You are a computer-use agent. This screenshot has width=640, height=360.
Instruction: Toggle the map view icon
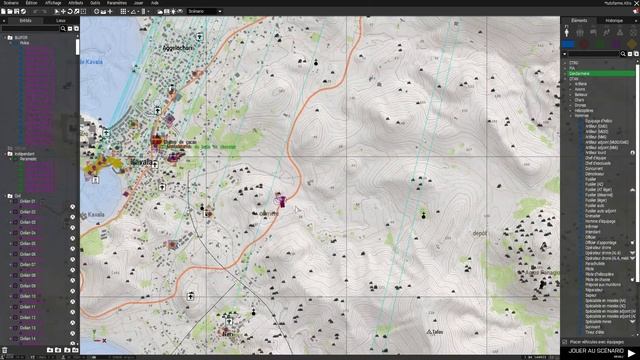point(167,11)
